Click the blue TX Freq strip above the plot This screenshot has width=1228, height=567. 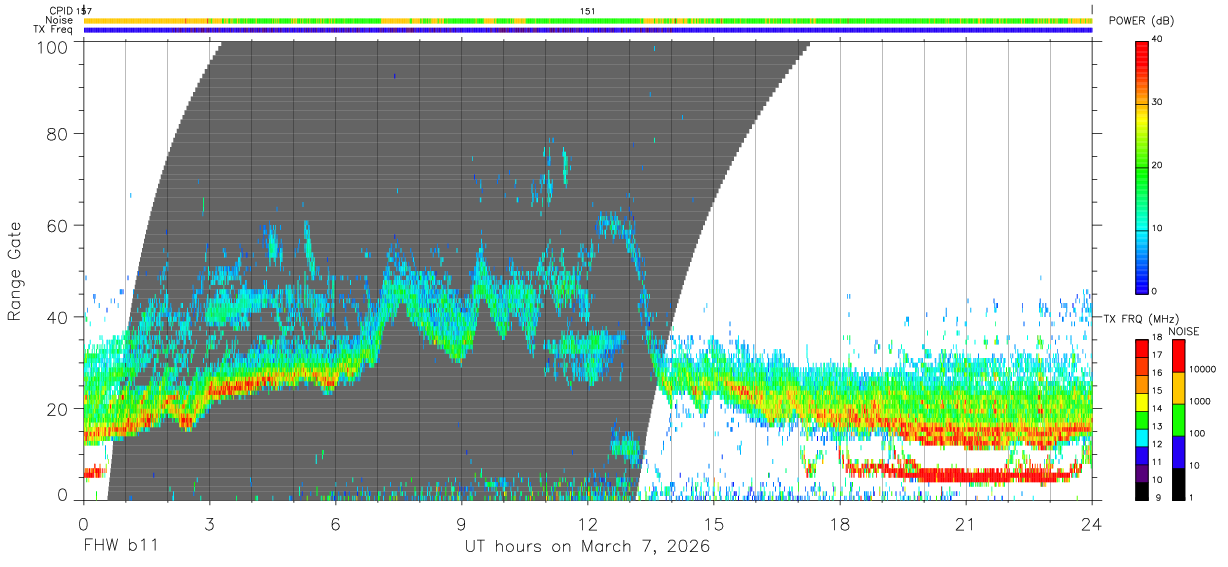point(588,30)
